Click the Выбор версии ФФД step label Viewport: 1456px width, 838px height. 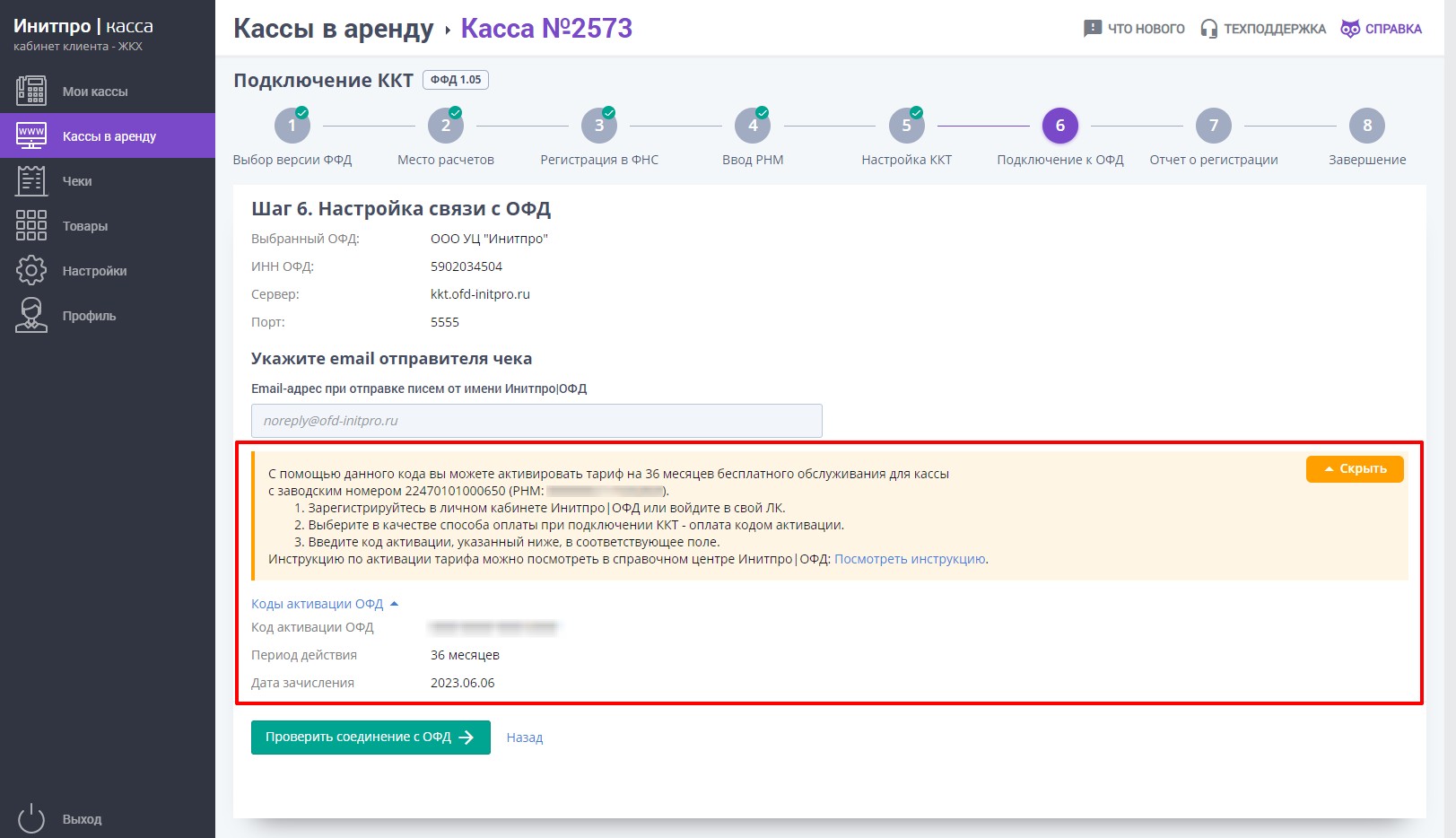(x=292, y=160)
